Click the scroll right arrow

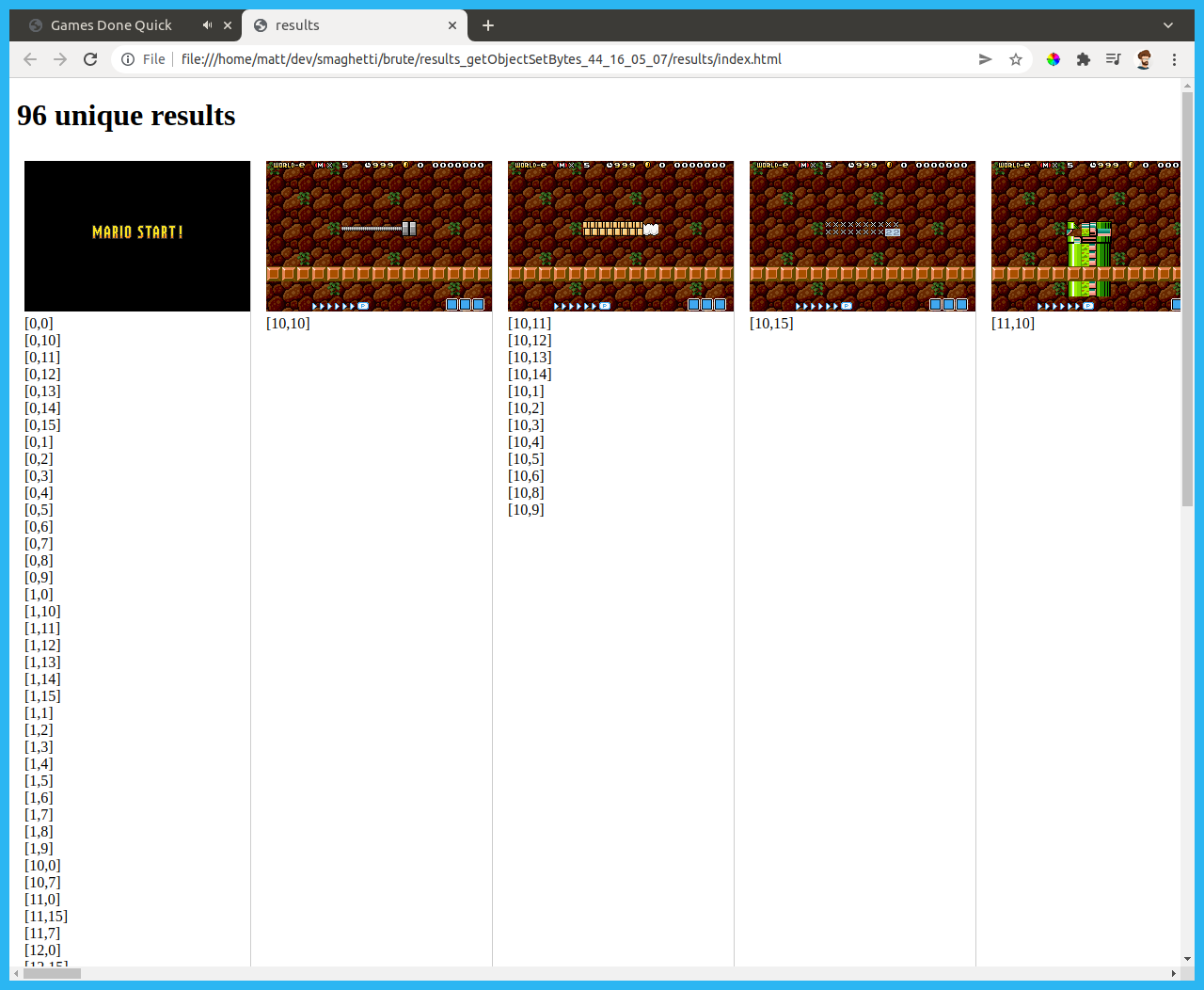coord(1174,973)
